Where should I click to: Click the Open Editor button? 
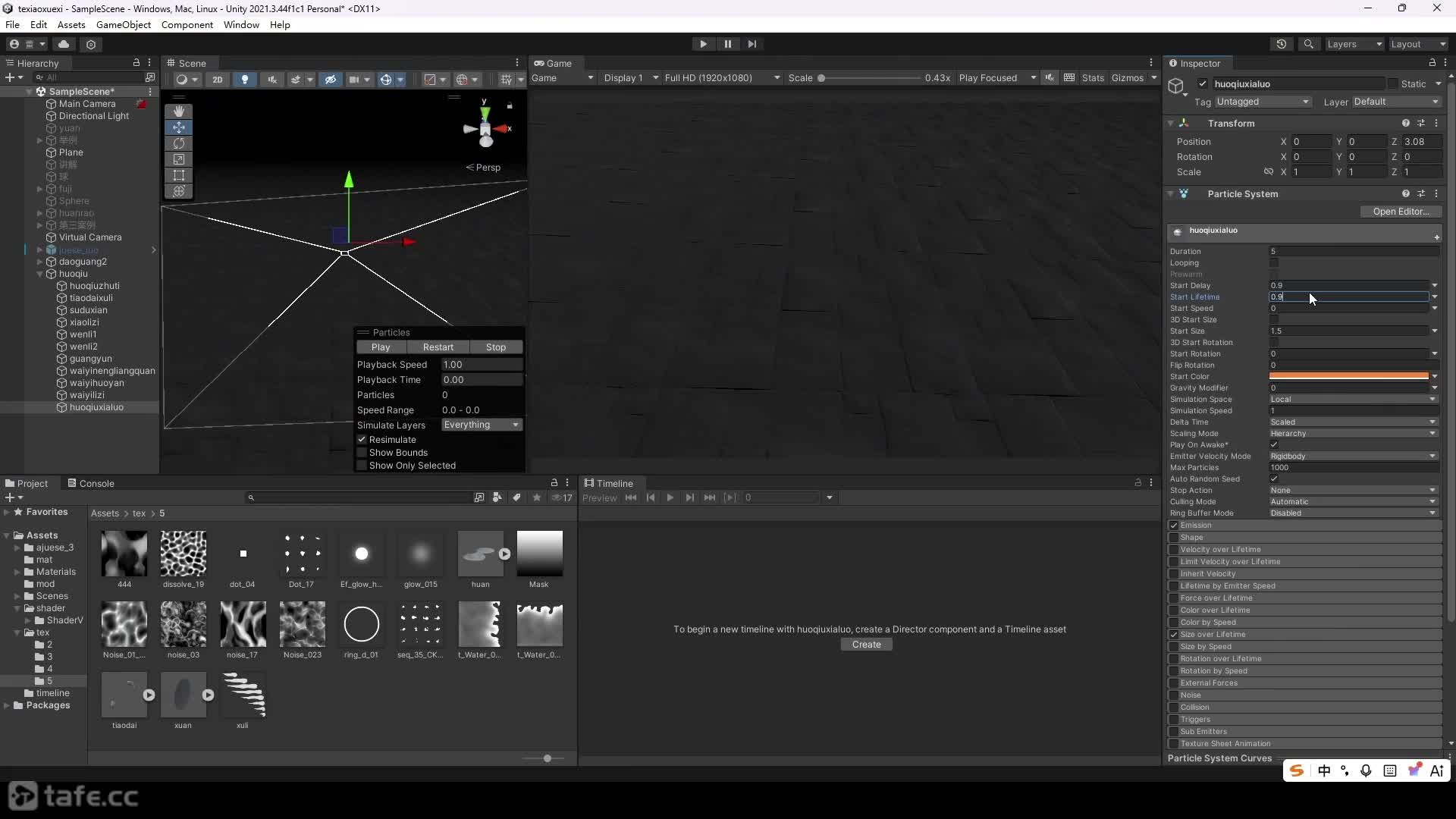(1401, 212)
